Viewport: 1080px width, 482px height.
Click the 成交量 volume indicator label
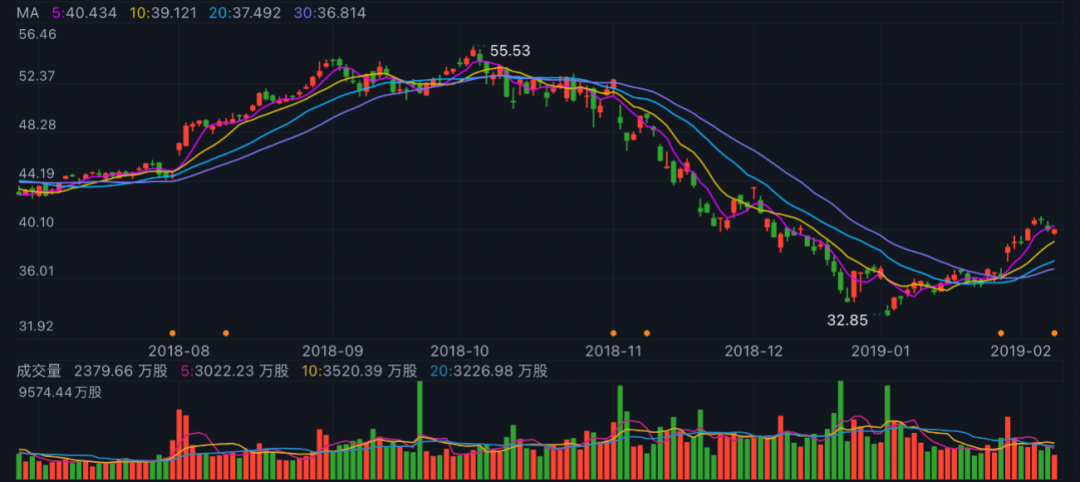click(39, 372)
